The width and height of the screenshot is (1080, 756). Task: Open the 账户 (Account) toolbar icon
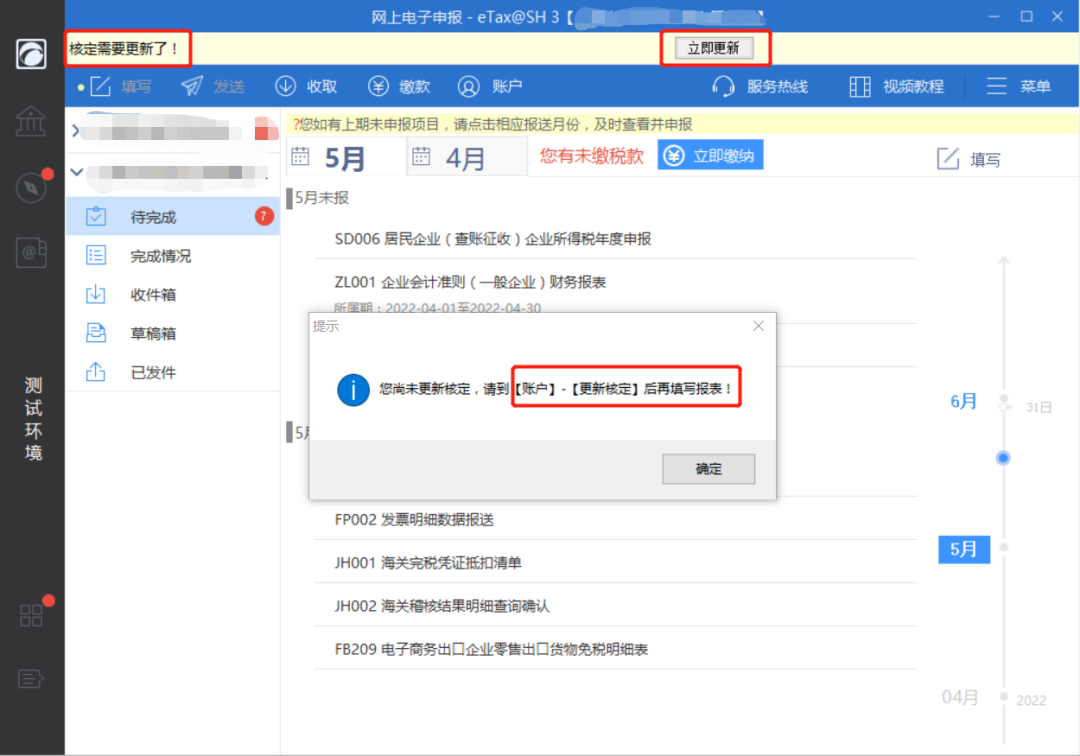(x=488, y=86)
